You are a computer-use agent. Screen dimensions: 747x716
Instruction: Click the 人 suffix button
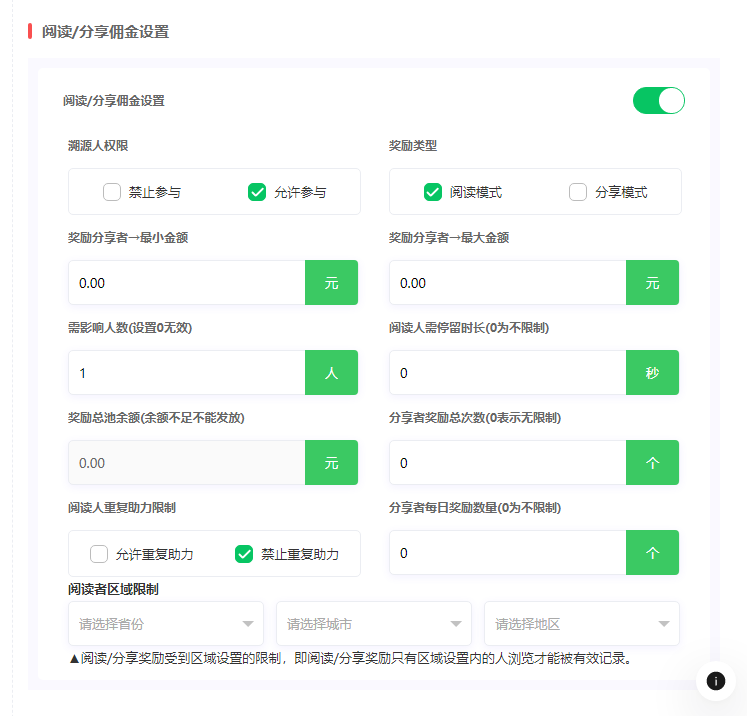[332, 373]
